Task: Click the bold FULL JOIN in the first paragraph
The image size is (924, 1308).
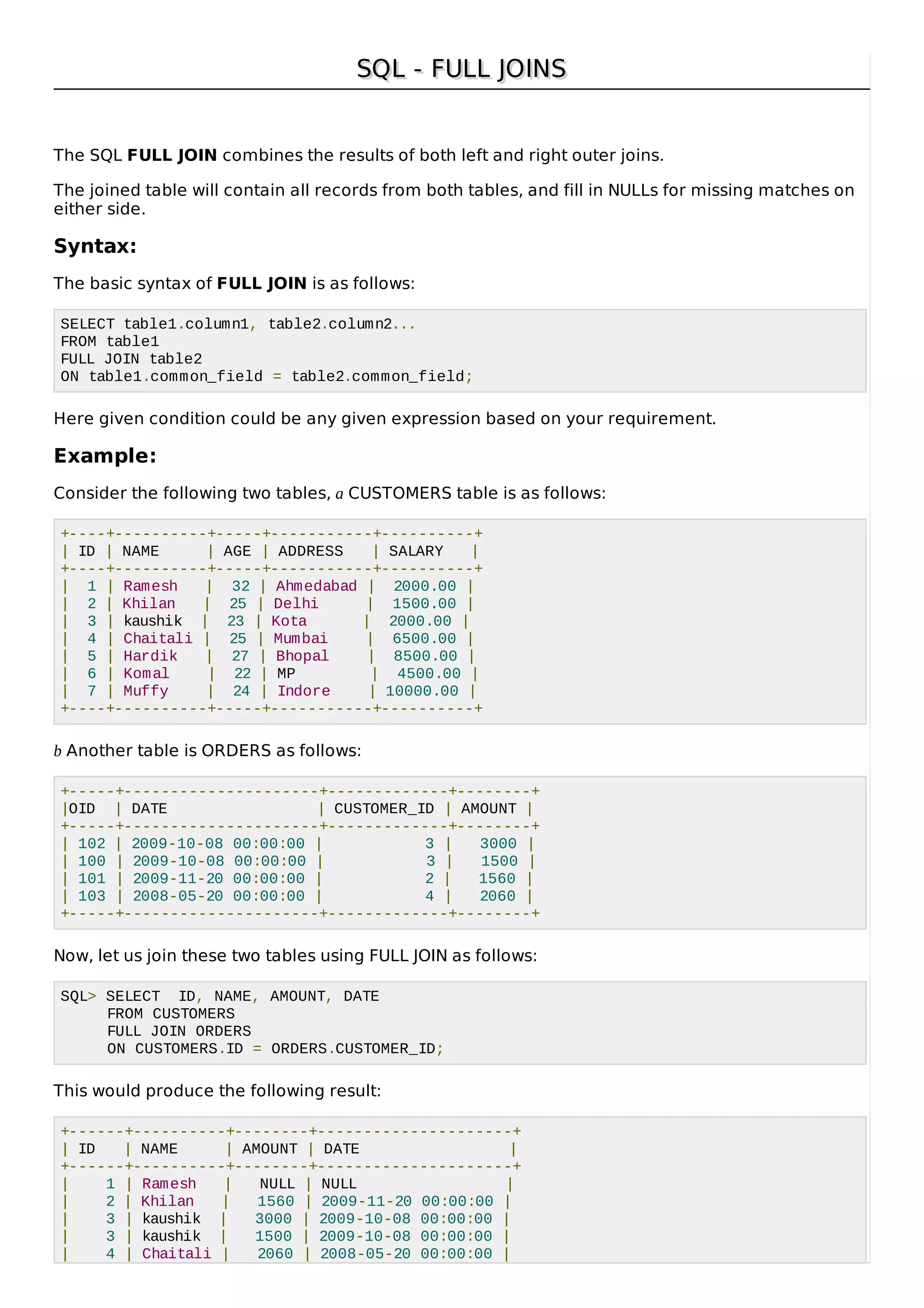Action: (172, 156)
